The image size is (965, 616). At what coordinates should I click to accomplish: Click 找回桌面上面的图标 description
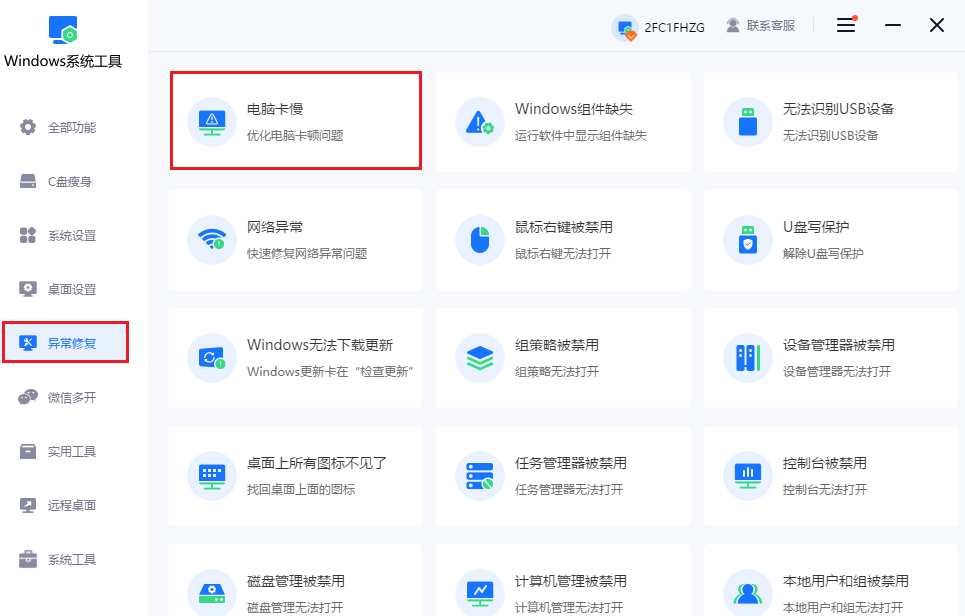point(301,490)
